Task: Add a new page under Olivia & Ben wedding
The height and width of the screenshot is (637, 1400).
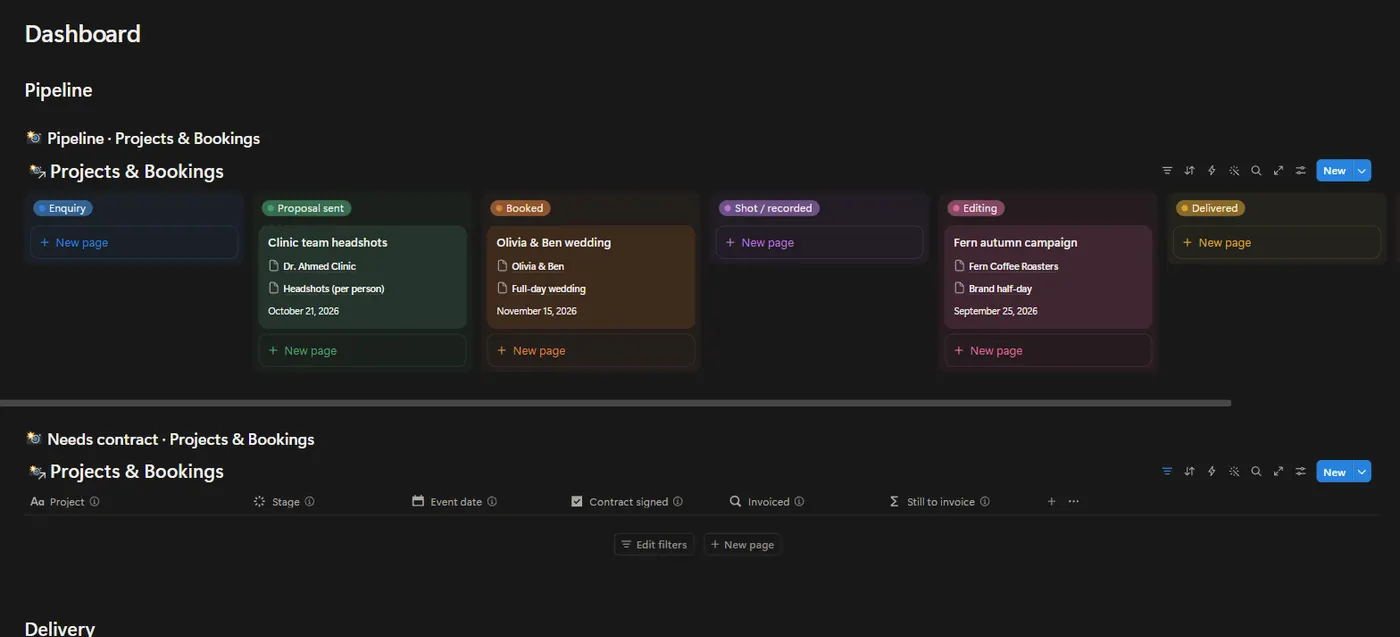Action: coord(591,350)
